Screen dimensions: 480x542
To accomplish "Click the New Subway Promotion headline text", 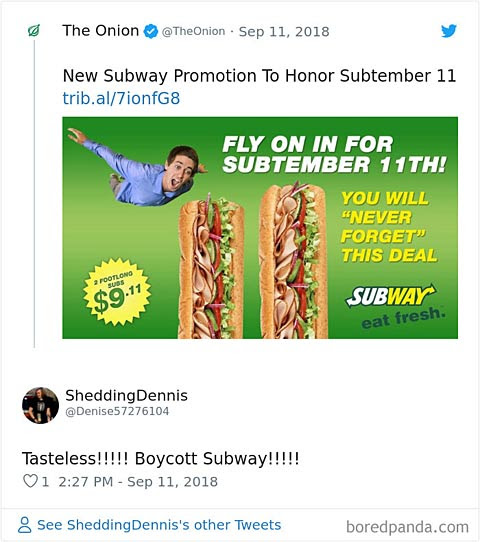I will pyautogui.click(x=259, y=76).
